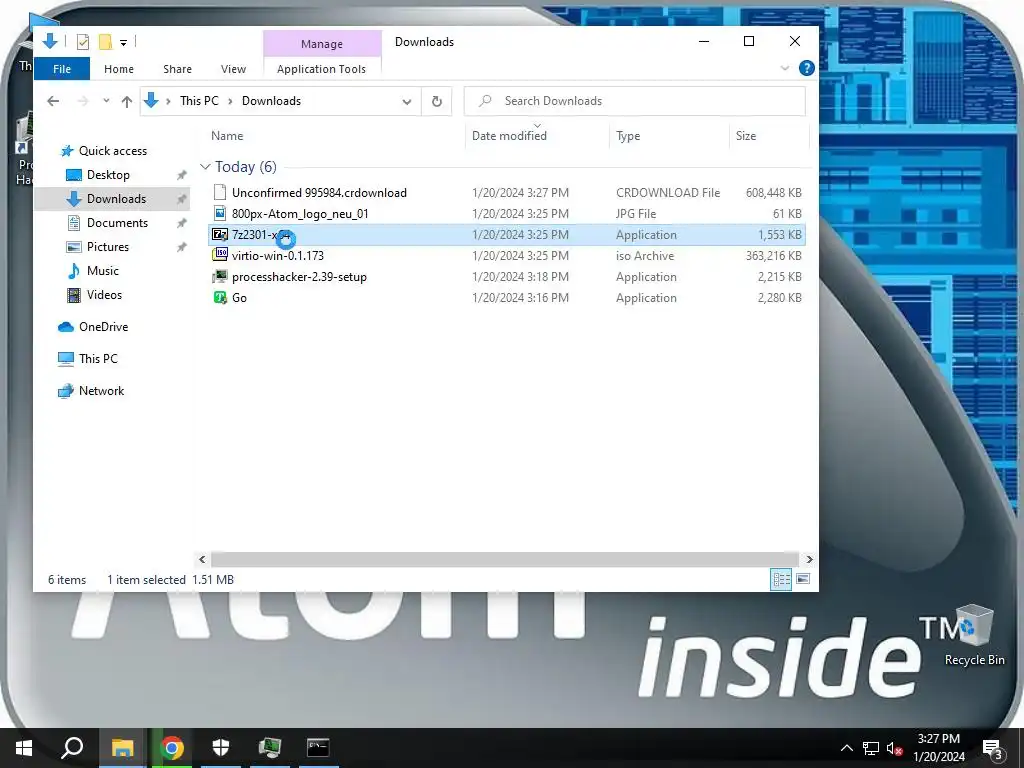Viewport: 1024px width, 768px height.
Task: Open the Share ribbon tab
Action: click(178, 69)
